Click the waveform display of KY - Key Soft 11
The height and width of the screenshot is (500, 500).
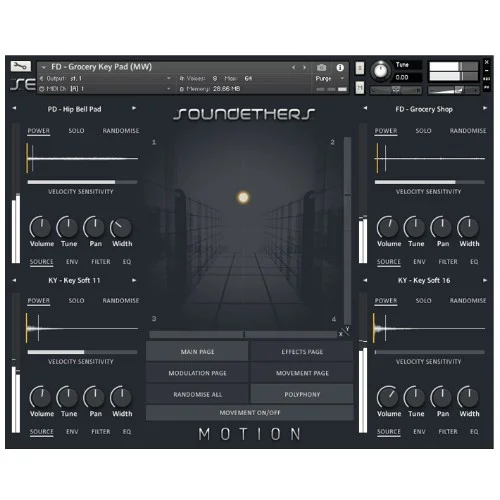pos(82,328)
